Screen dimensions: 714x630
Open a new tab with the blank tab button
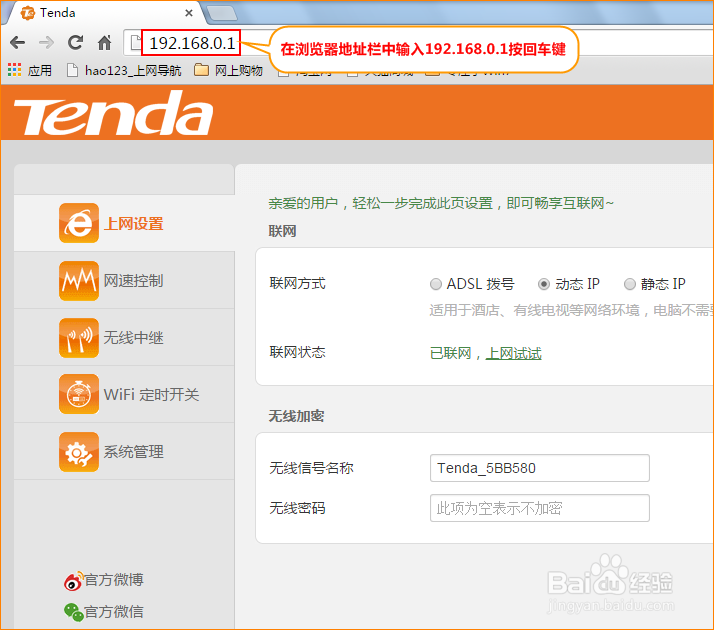pos(222,13)
